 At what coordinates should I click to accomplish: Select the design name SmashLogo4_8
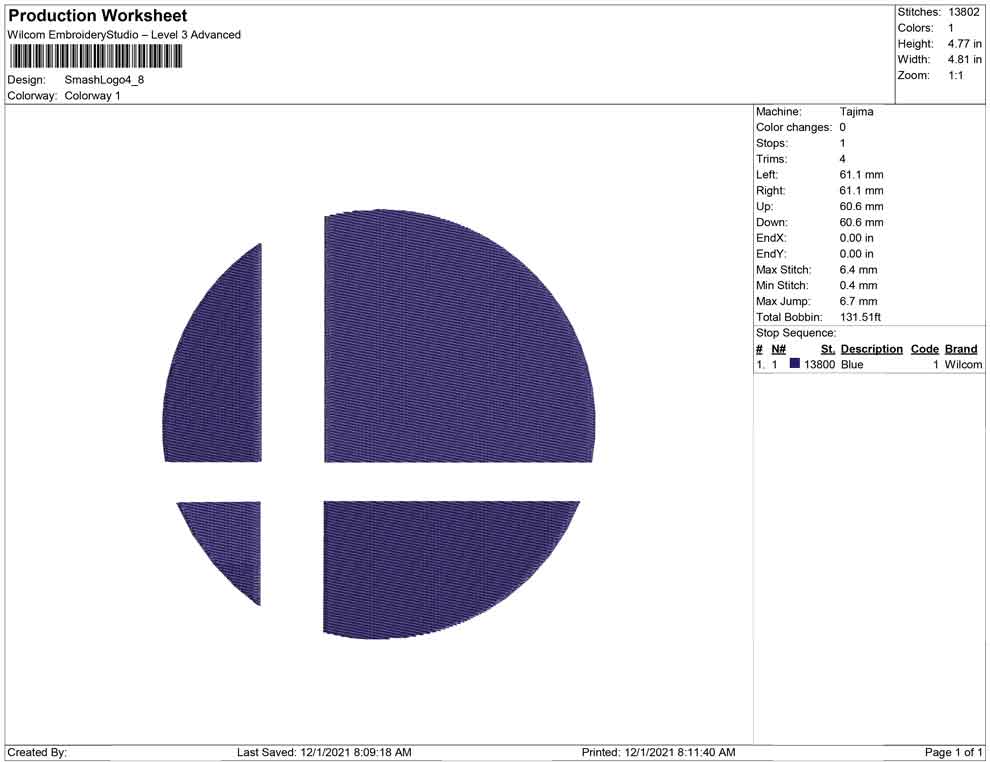104,80
